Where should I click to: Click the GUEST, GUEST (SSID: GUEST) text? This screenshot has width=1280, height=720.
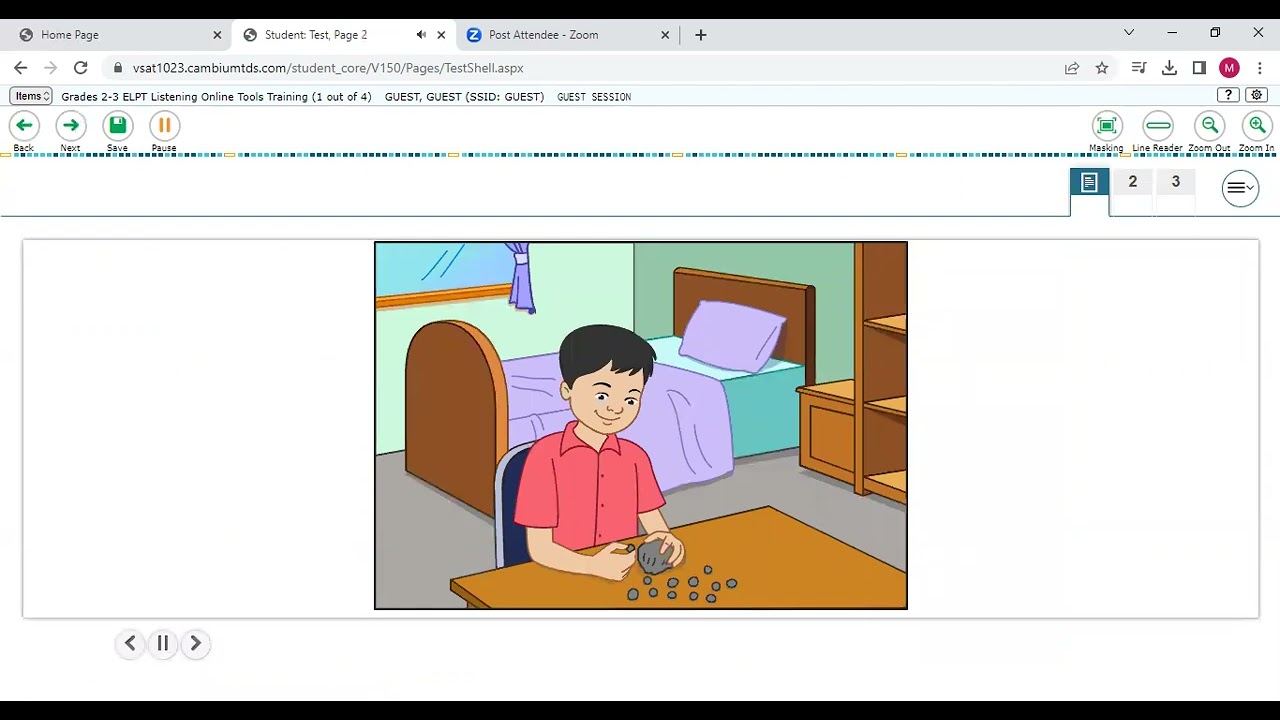464,97
